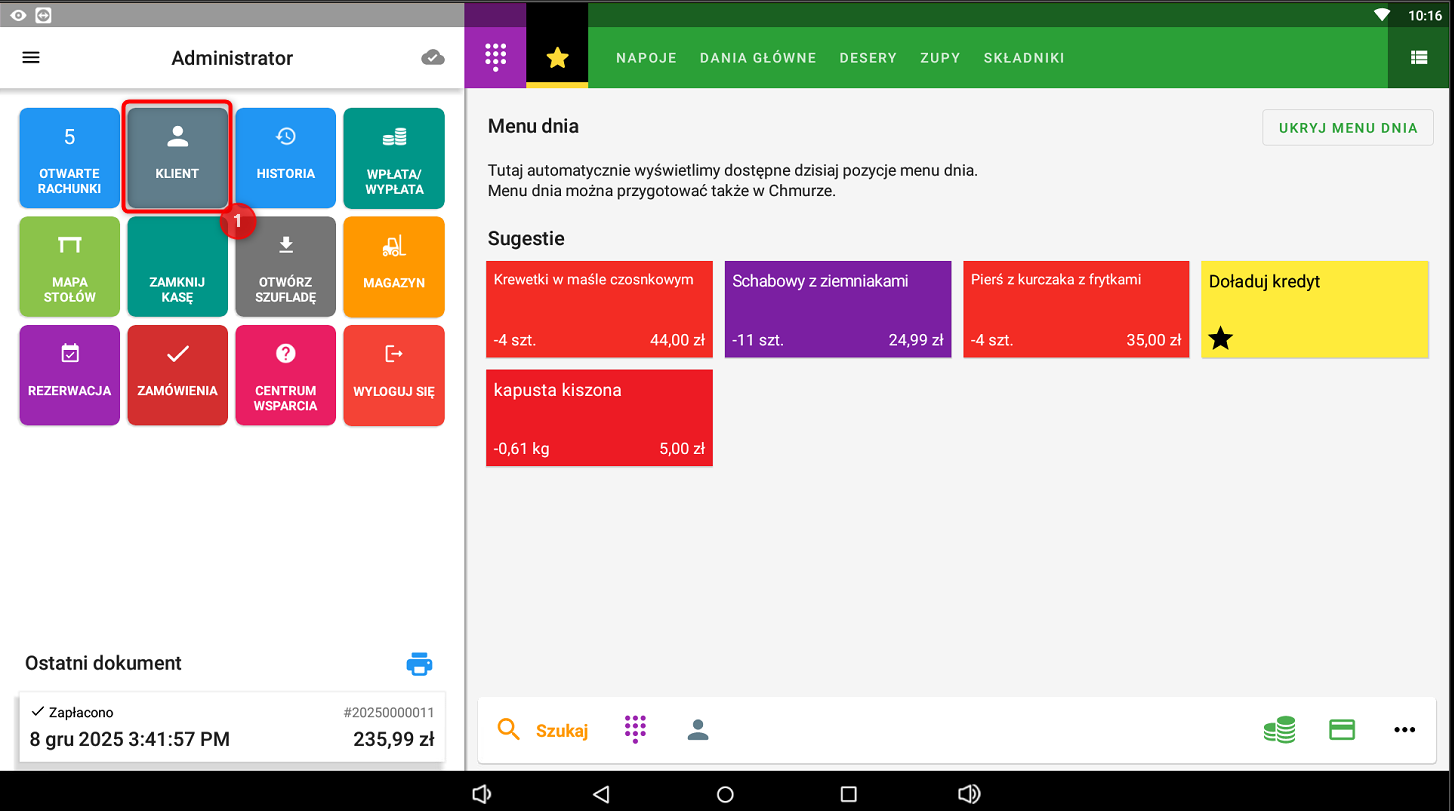
Task: Select the favorites star tab
Action: (557, 58)
